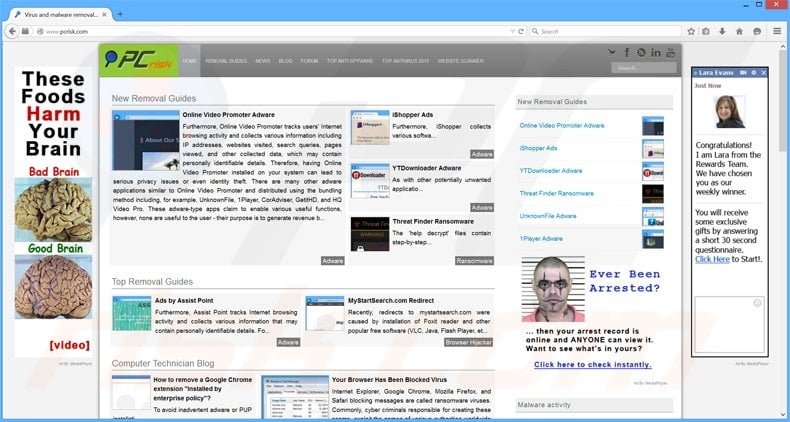Open PCrisk Facebook page icon
The image size is (790, 422).
click(627, 52)
